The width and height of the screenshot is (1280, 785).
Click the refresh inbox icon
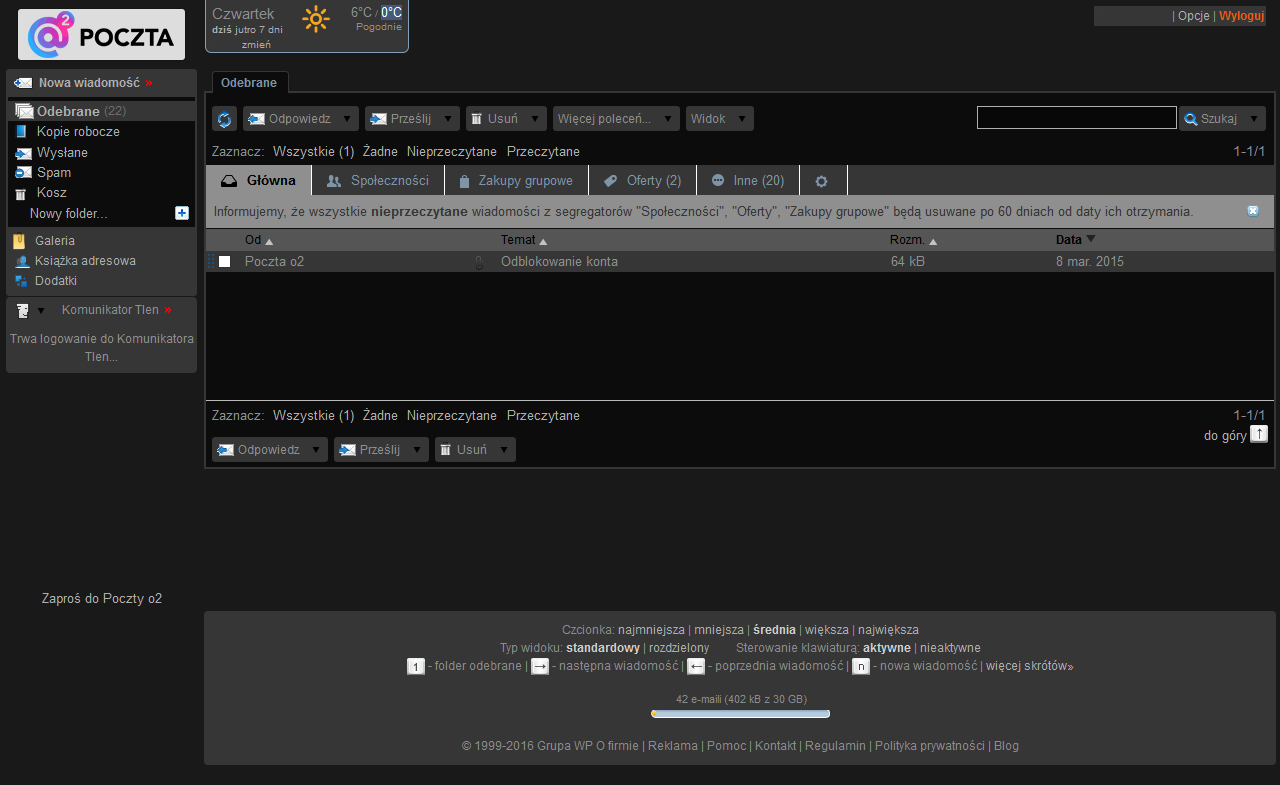(224, 119)
